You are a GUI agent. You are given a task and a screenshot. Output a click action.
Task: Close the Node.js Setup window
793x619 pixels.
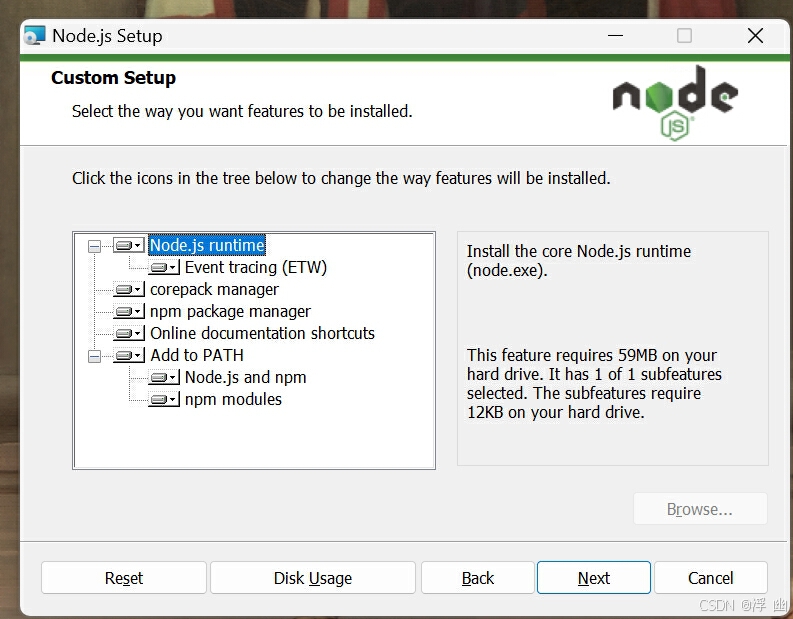[755, 35]
